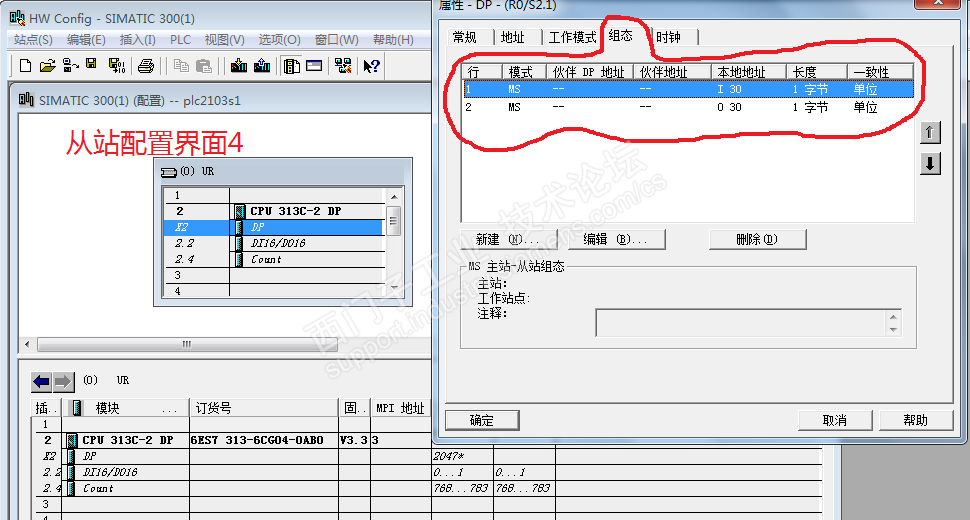The image size is (970, 520).
Task: Switch to the 地址 tab
Action: [x=512, y=37]
